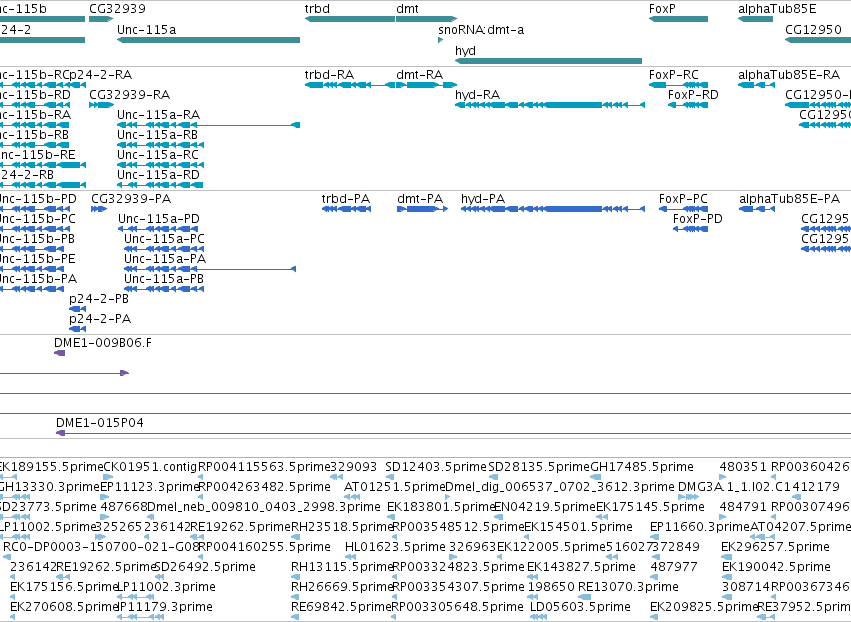Image resolution: width=851 pixels, height=622 pixels.
Task: Click the FoxP-RD transcript
Action: pyautogui.click(x=688, y=105)
